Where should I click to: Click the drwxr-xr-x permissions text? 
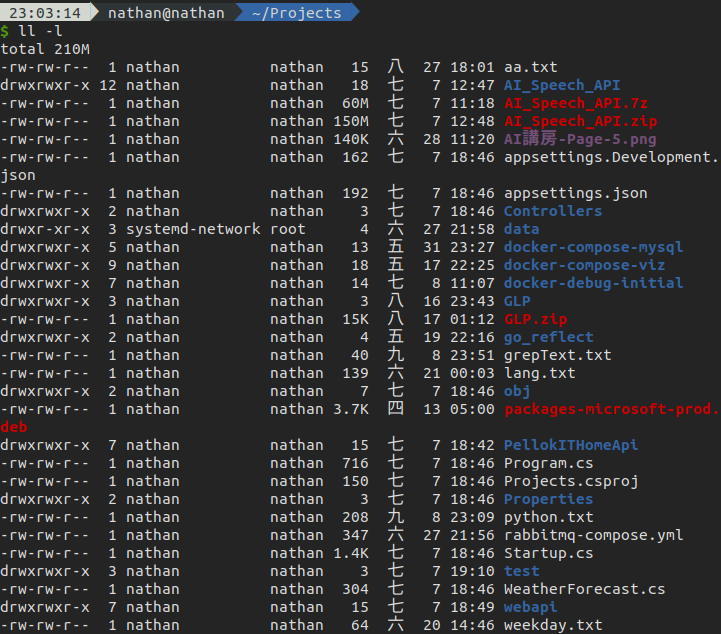pos(45,229)
